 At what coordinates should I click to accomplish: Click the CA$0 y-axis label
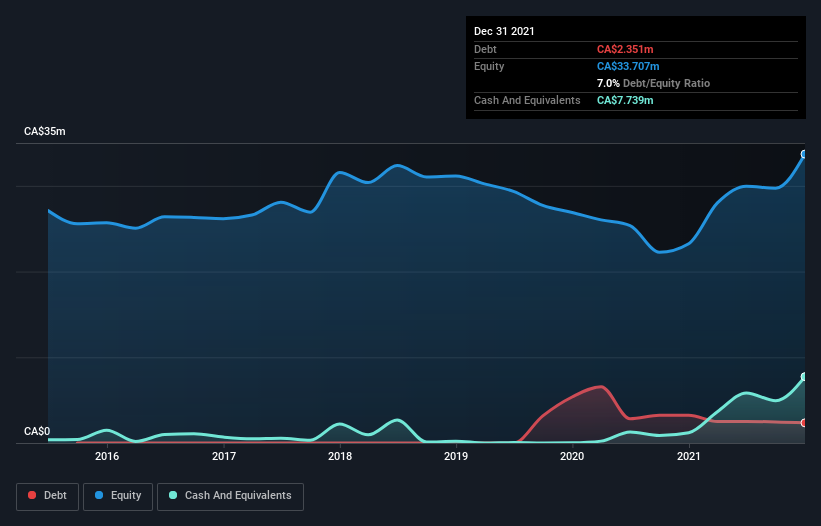coord(37,431)
